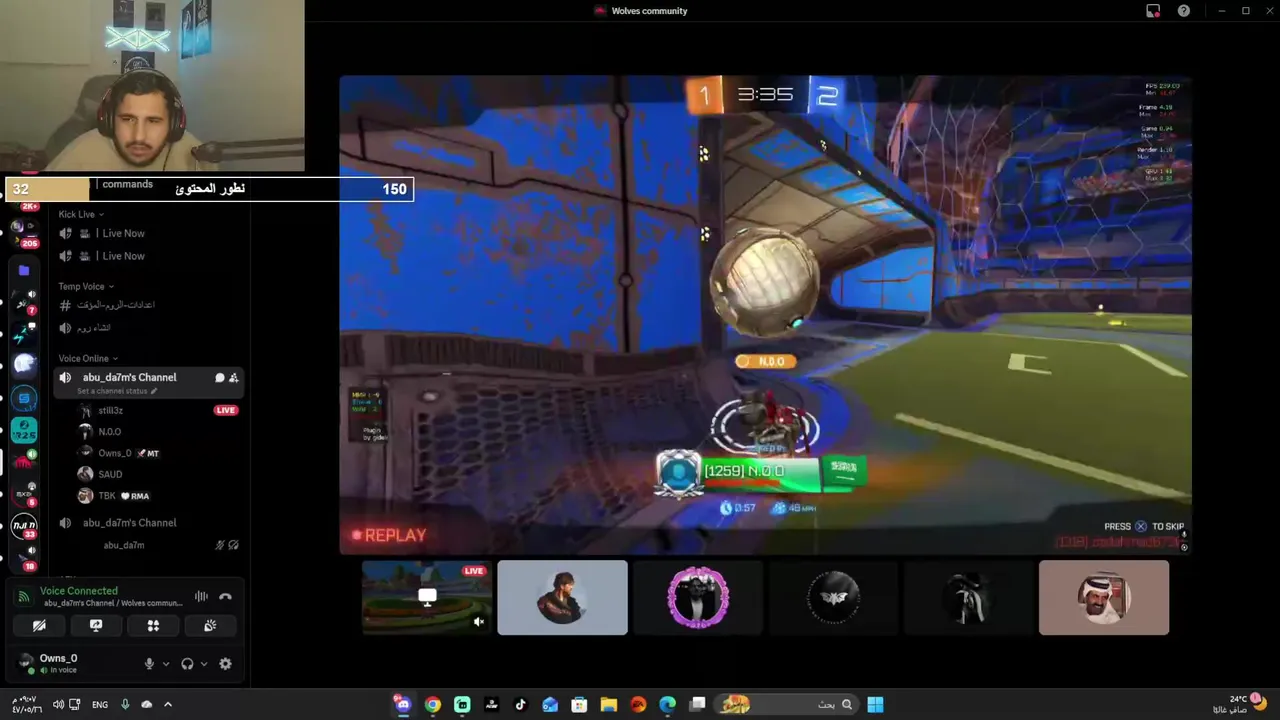Open the User Settings gear
The width and height of the screenshot is (1280, 720).
point(225,664)
